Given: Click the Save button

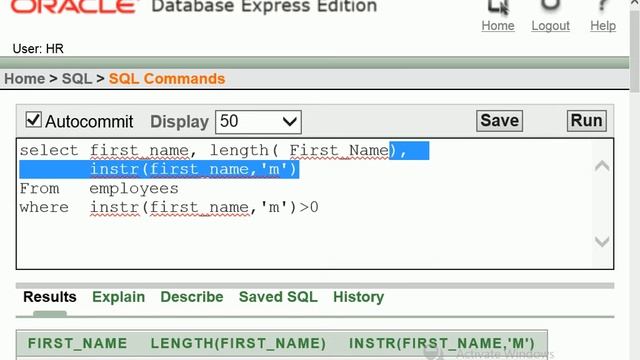Looking at the screenshot, I should (x=500, y=121).
